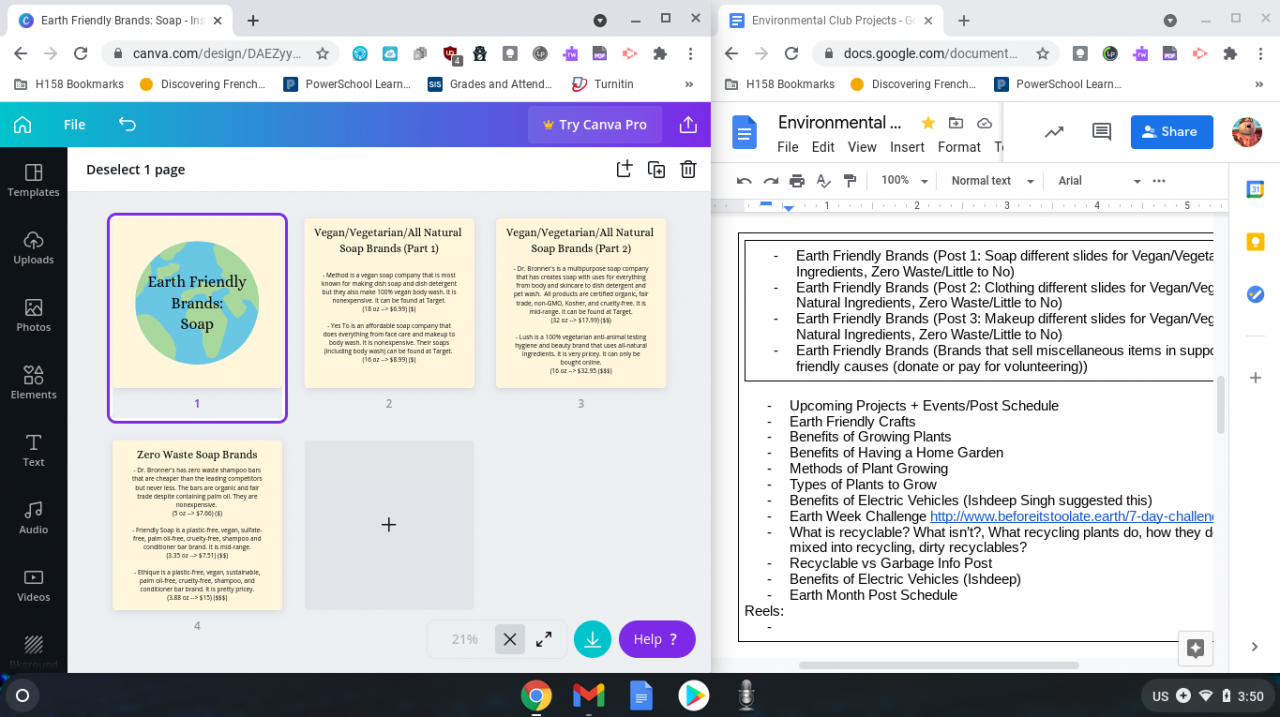Select the Zero Waste Soap Brands page thumbnail
This screenshot has width=1280, height=717.
point(197,525)
